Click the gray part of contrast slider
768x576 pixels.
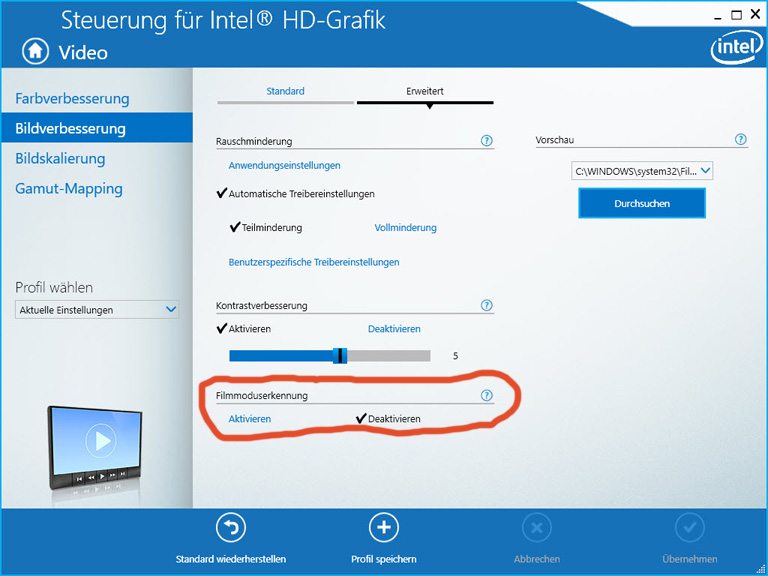[389, 356]
